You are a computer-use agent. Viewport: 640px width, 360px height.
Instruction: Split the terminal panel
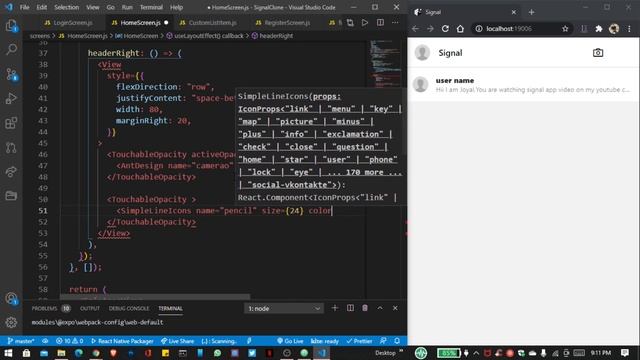[350, 308]
